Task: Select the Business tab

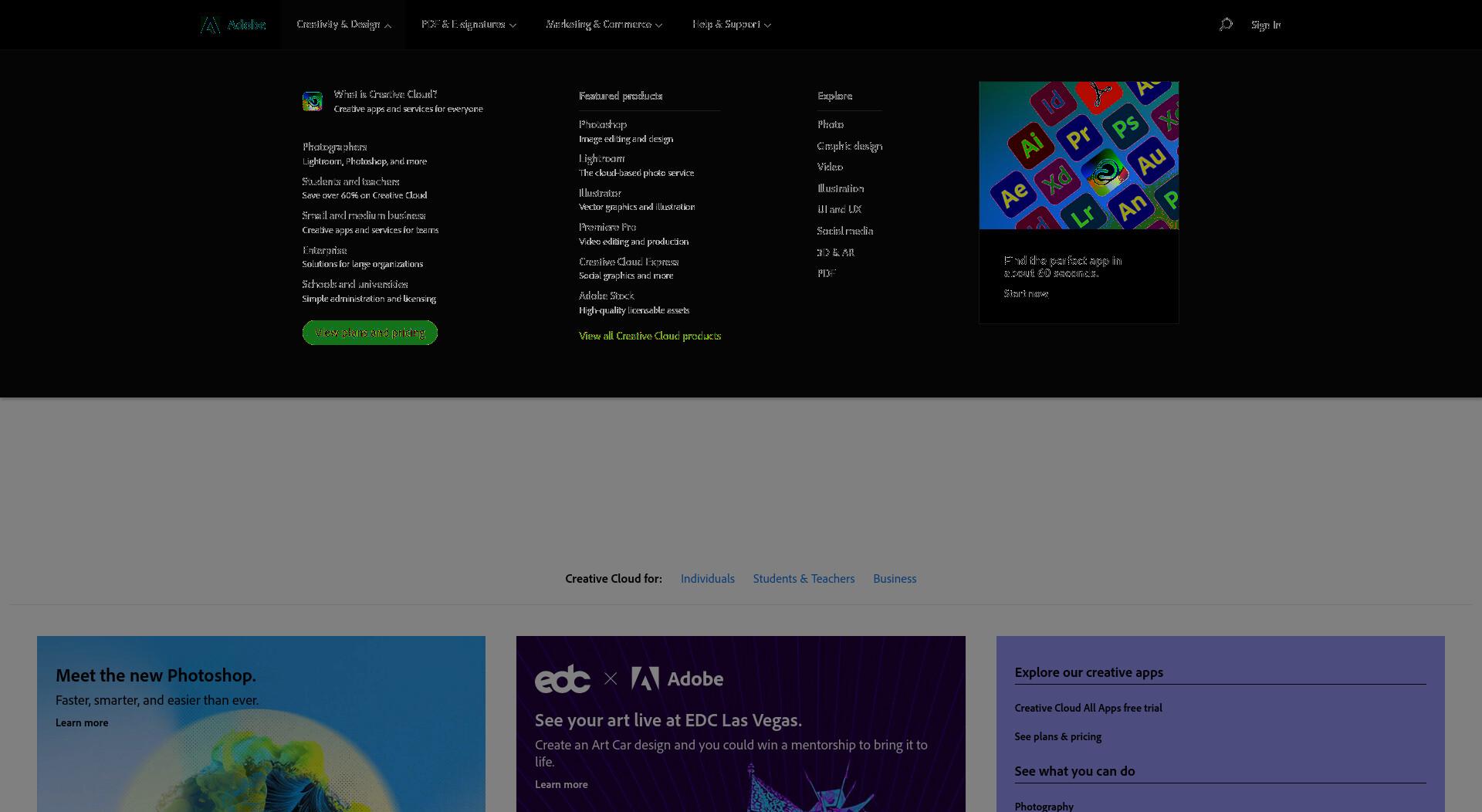Action: point(895,579)
